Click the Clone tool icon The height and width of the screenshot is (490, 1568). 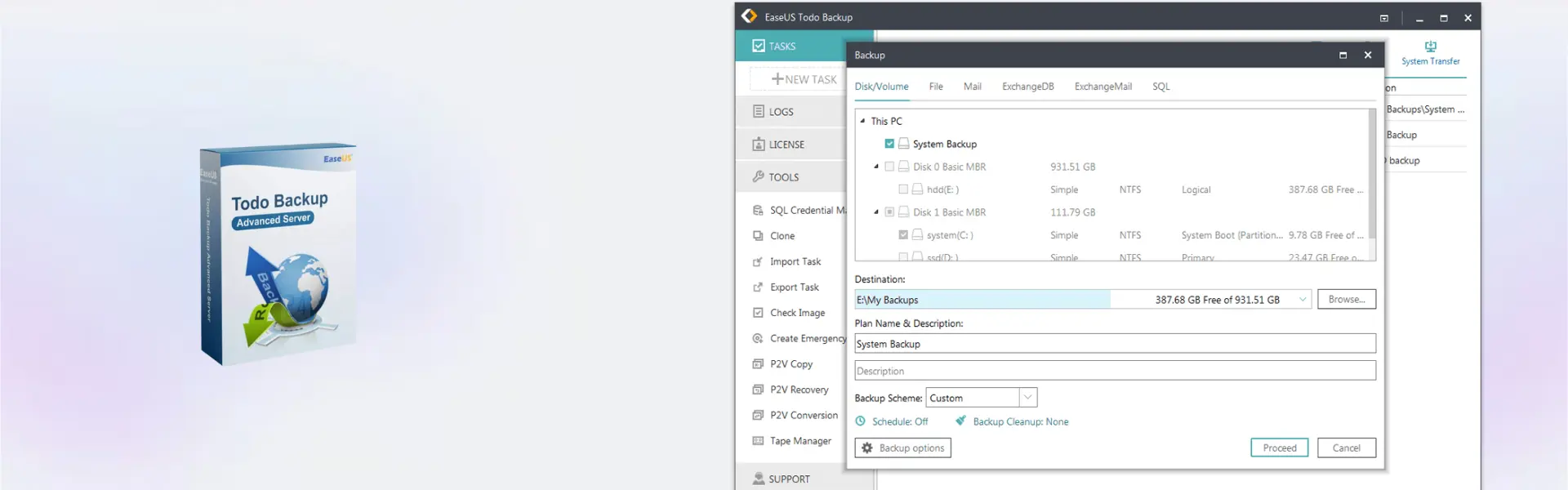(x=758, y=236)
